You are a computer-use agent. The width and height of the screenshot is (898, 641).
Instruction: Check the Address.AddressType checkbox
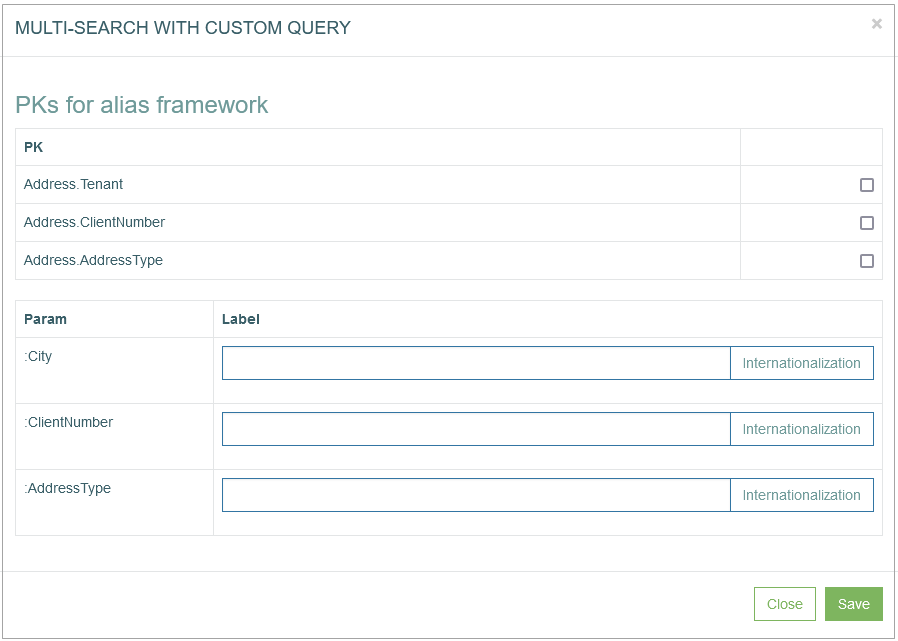tap(867, 261)
